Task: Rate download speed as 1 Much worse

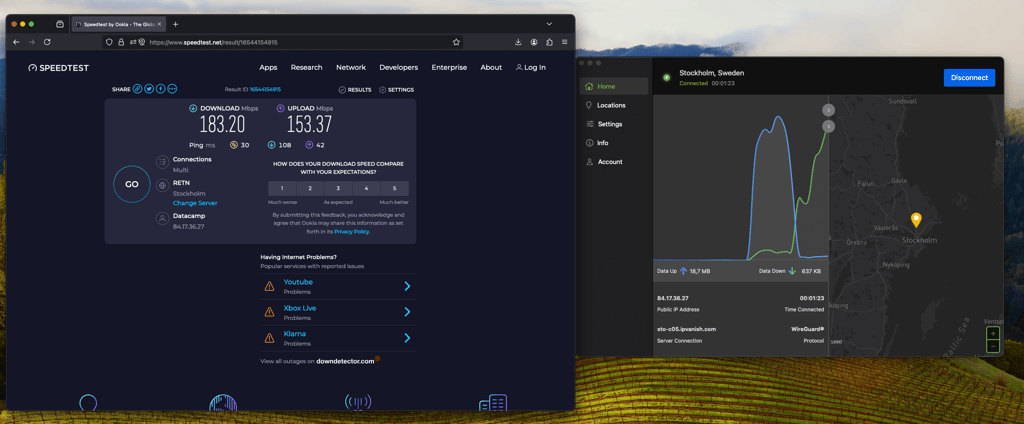Action: [x=282, y=188]
